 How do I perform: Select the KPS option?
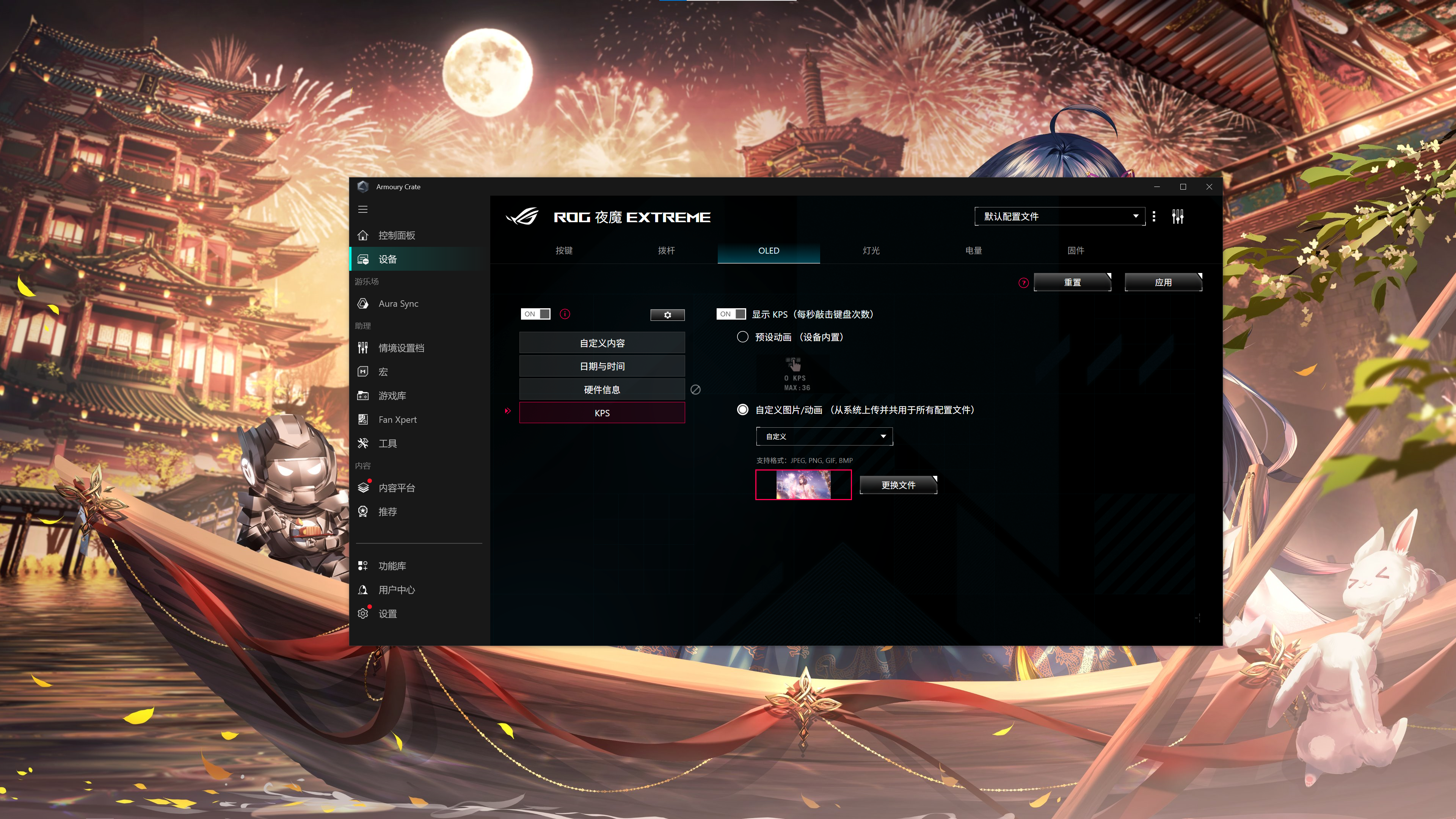602,413
